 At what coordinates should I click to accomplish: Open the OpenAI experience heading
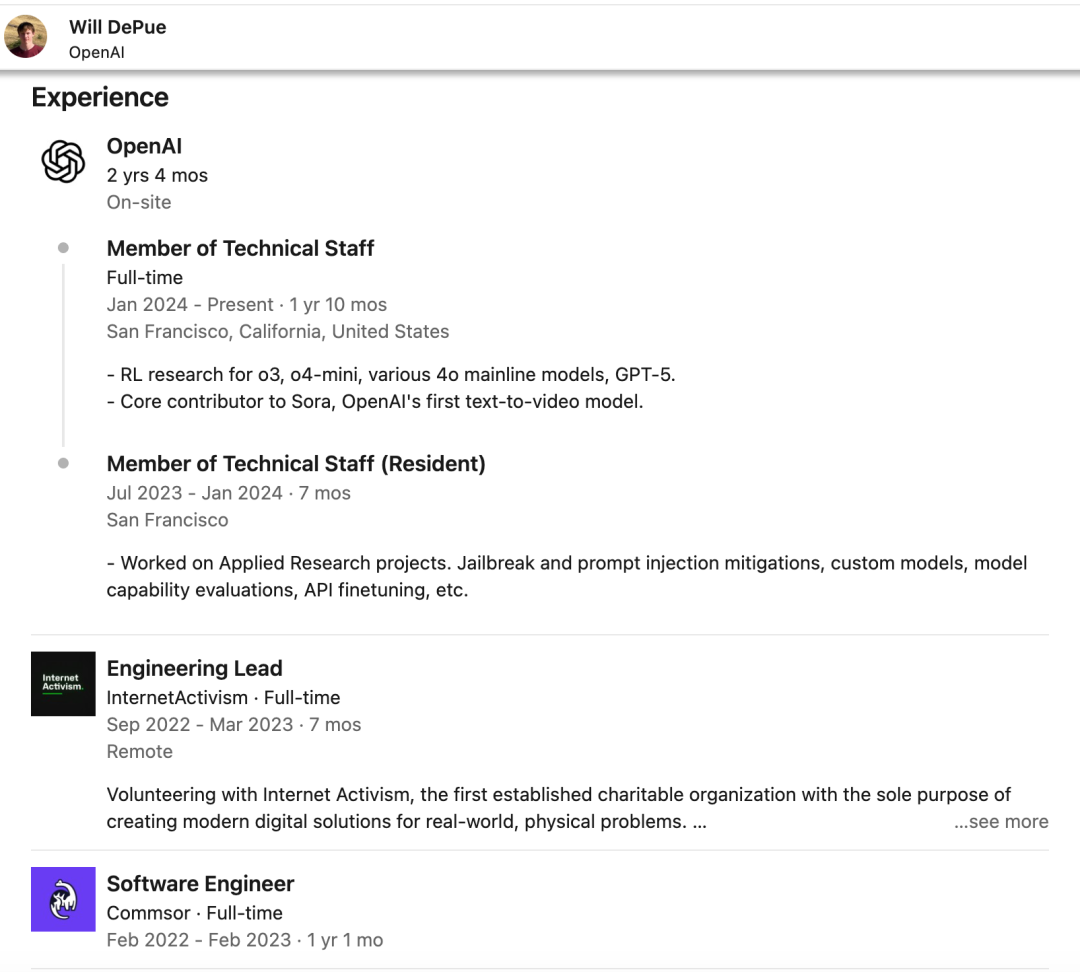point(144,147)
